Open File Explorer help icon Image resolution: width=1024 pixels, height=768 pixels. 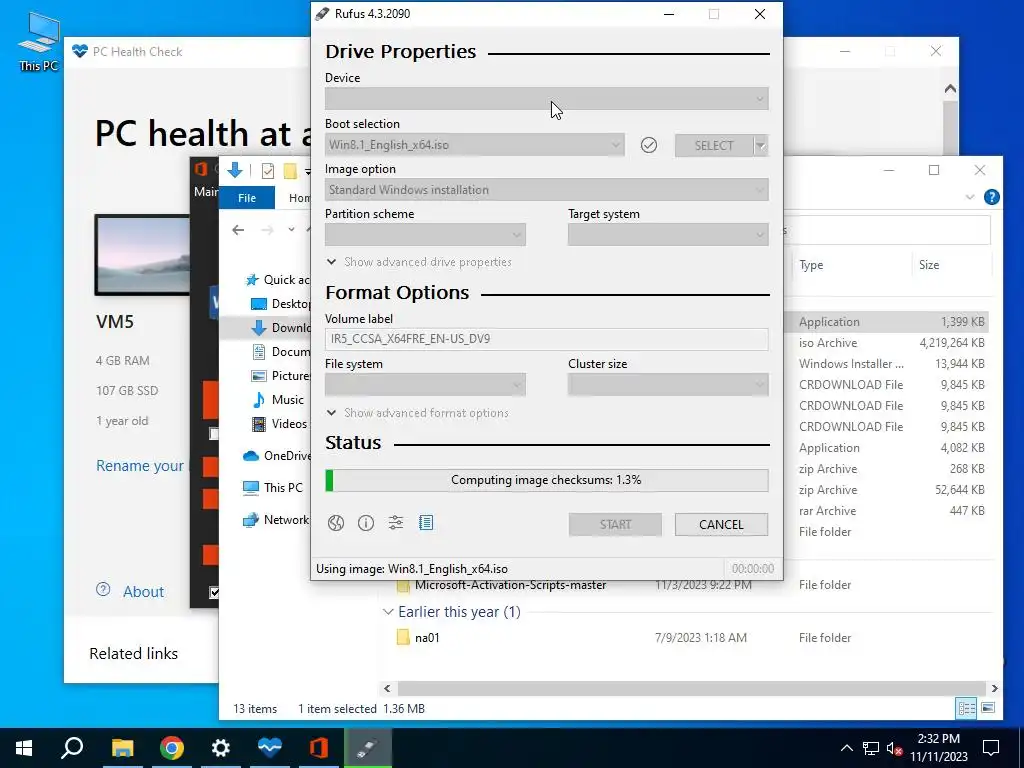pos(991,197)
